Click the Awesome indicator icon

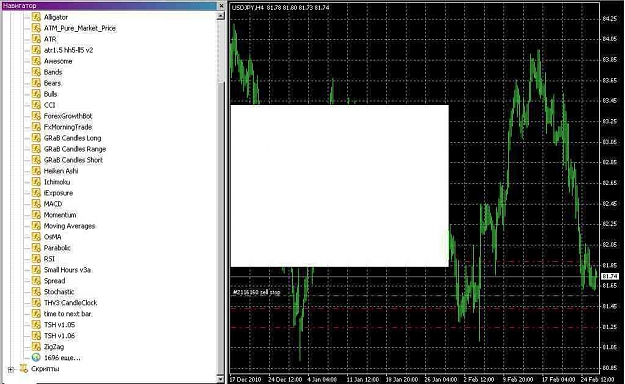pyautogui.click(x=36, y=61)
